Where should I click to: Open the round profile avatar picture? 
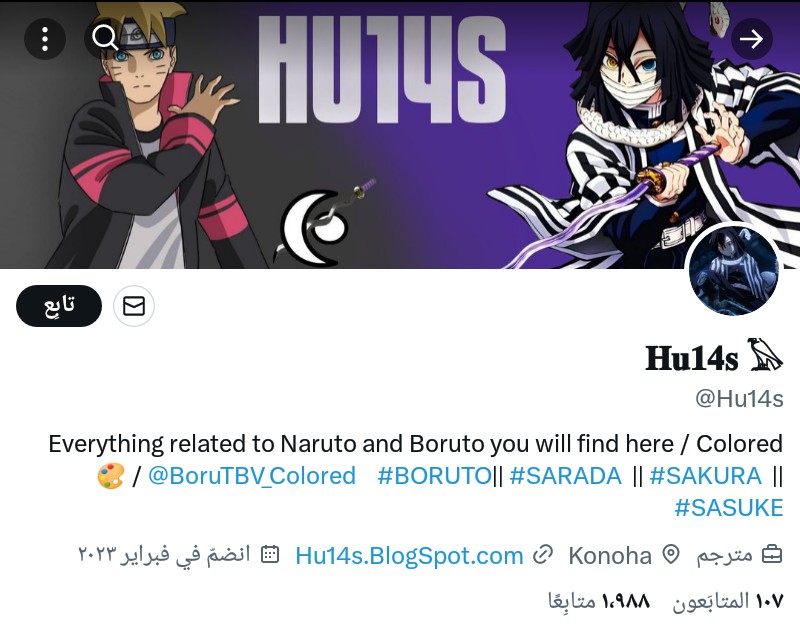pos(733,271)
